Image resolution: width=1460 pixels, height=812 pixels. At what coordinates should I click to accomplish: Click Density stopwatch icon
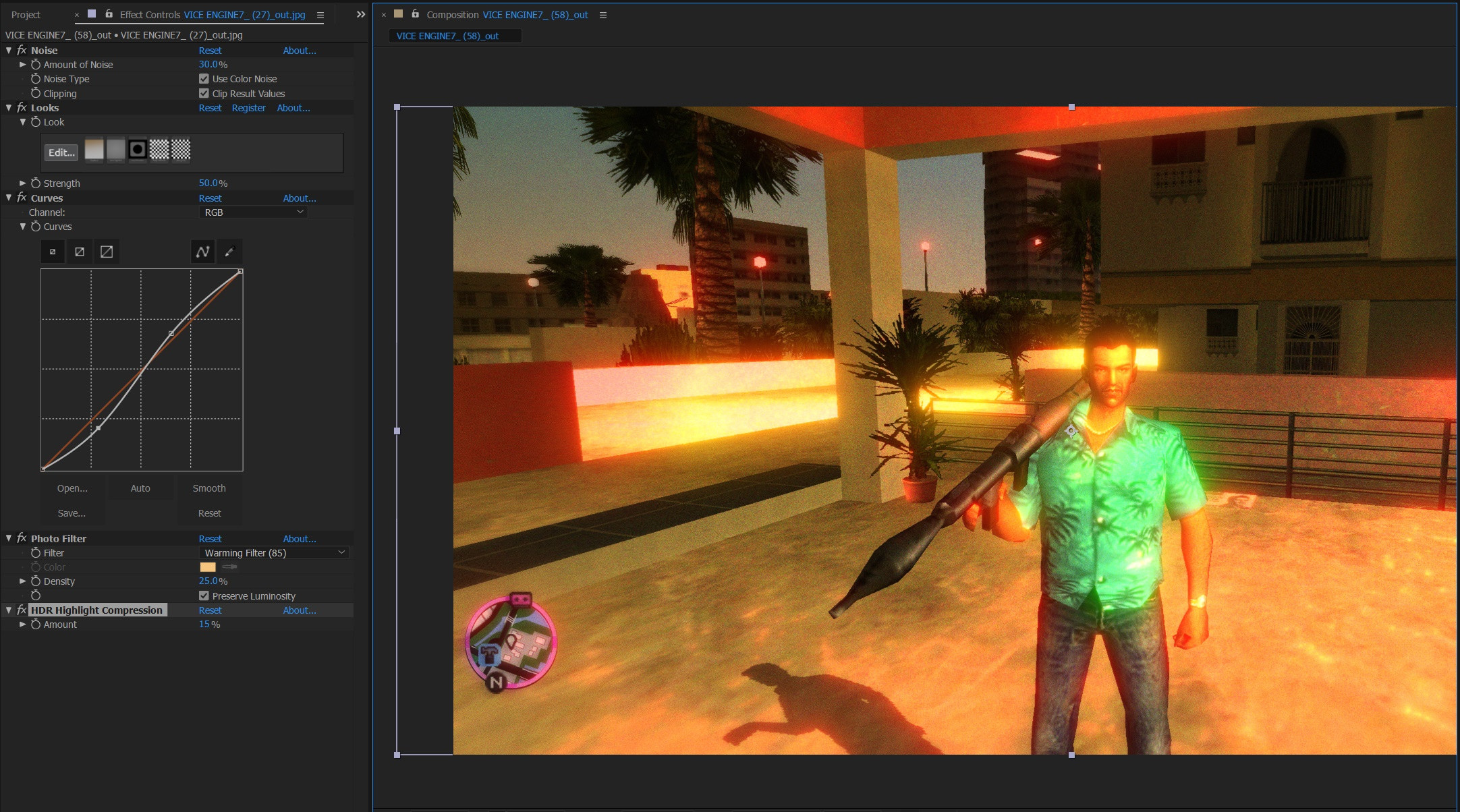pos(36,581)
